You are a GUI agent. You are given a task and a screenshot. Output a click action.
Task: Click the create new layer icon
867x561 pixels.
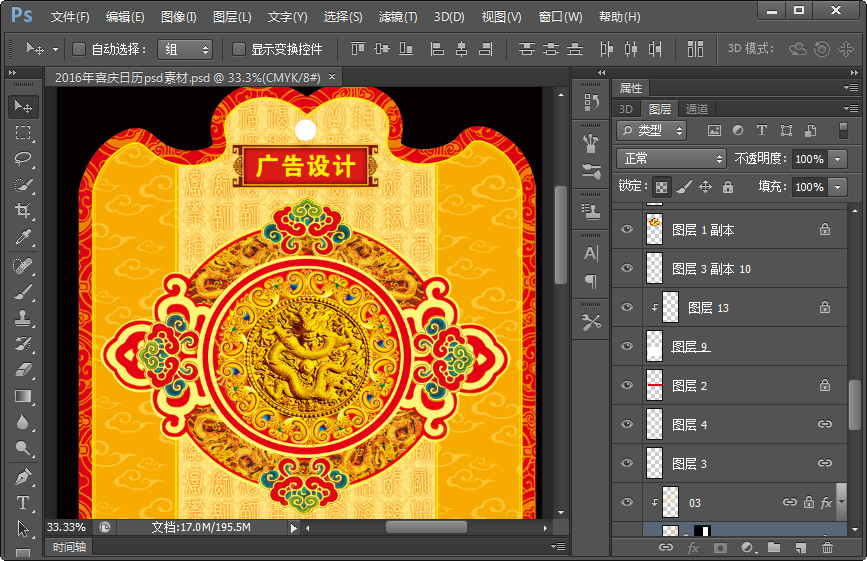click(x=800, y=548)
